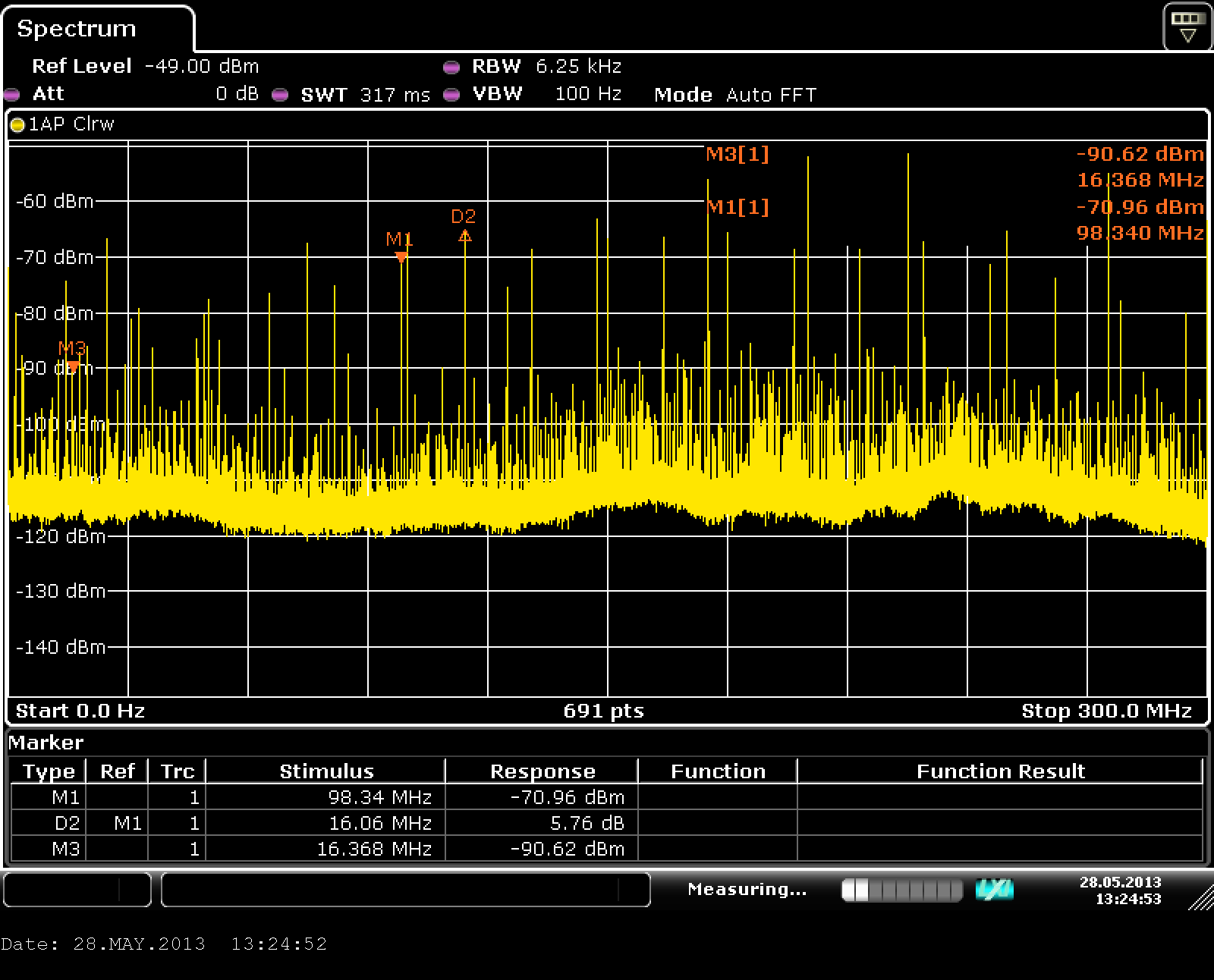Open the softkey bar dropdown icon
The image size is (1214, 980).
[1187, 27]
